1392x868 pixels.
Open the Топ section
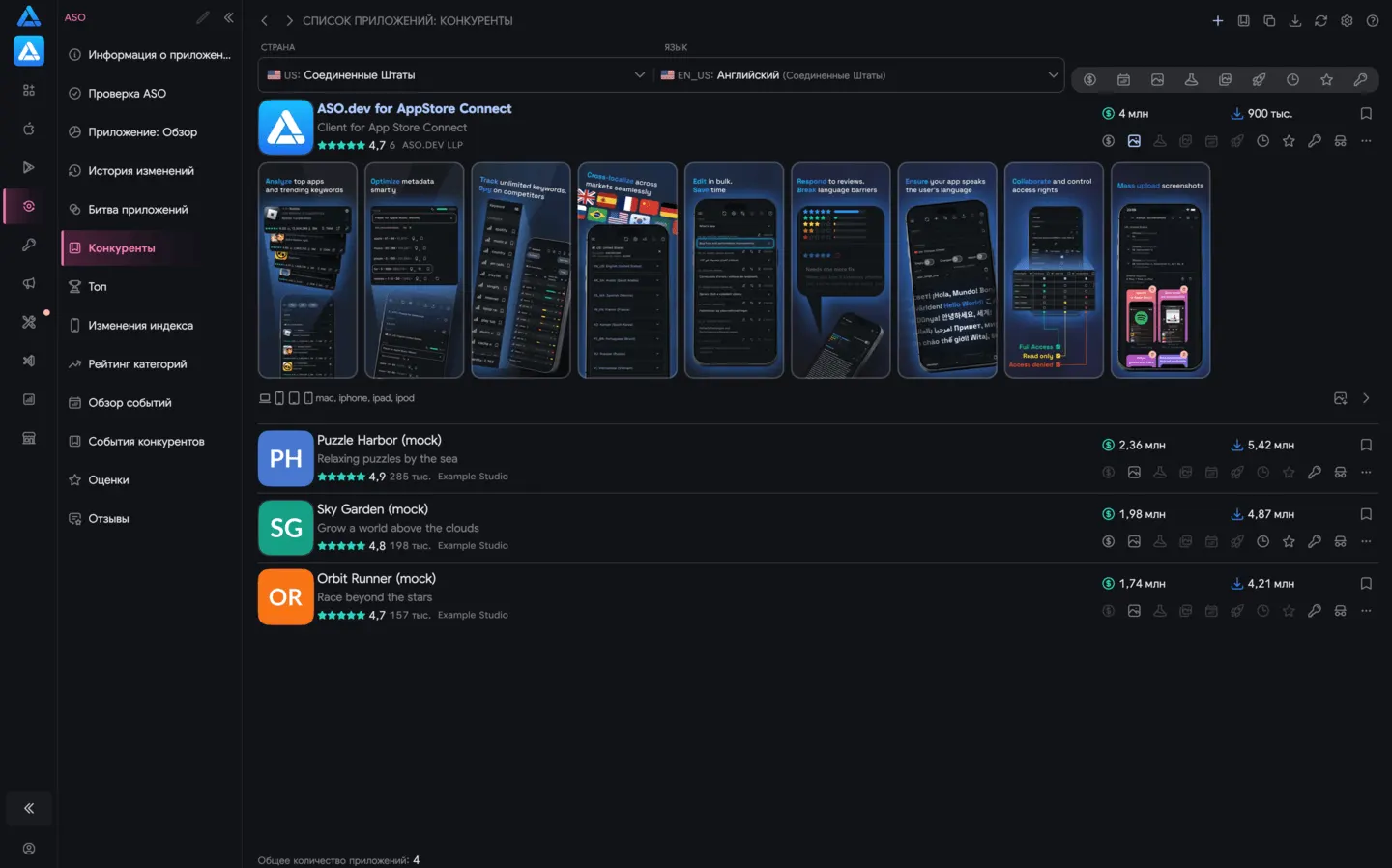(150, 287)
